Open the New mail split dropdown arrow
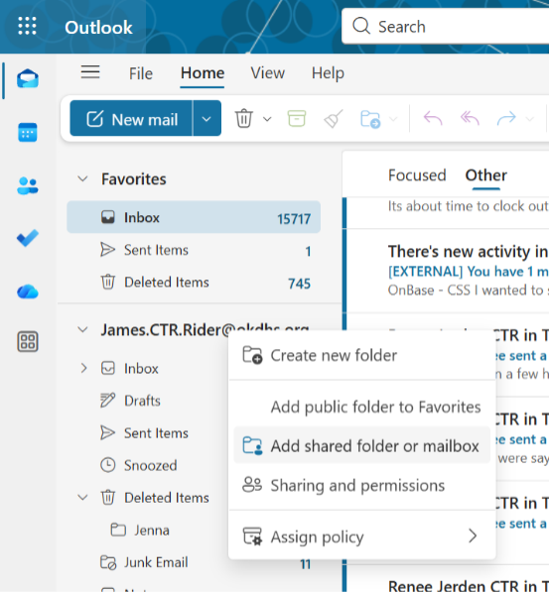This screenshot has width=550, height=595. [x=206, y=119]
